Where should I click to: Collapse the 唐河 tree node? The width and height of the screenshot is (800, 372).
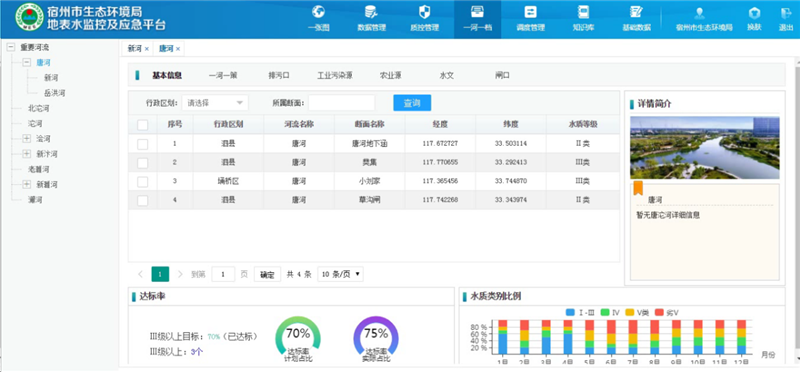tap(27, 62)
